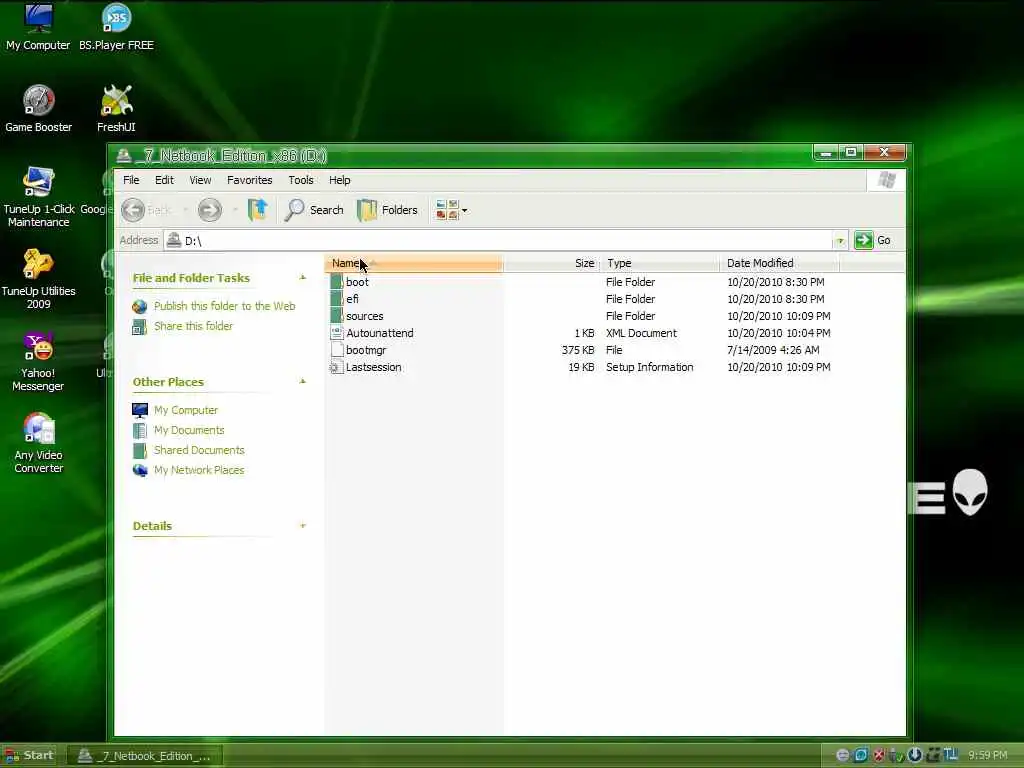Launch Yahoo! Messenger desktop icon

[38, 361]
